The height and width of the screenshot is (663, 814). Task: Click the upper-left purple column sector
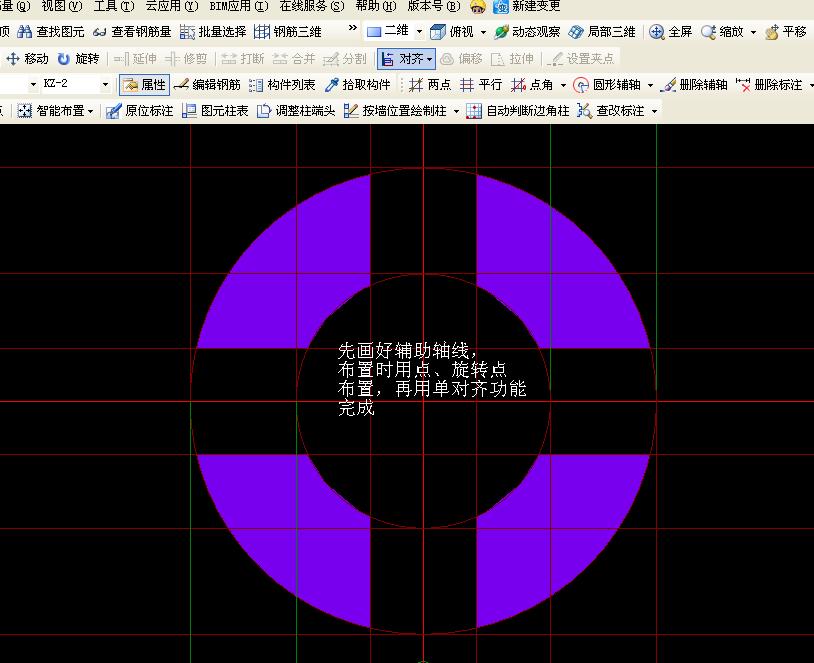[x=291, y=270]
